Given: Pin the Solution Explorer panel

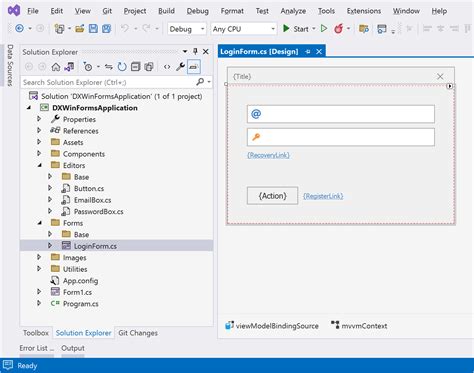Looking at the screenshot, I should [x=195, y=51].
